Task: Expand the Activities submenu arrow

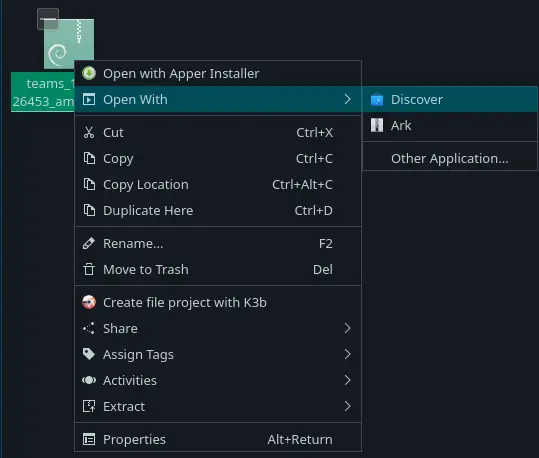Action: click(x=348, y=380)
